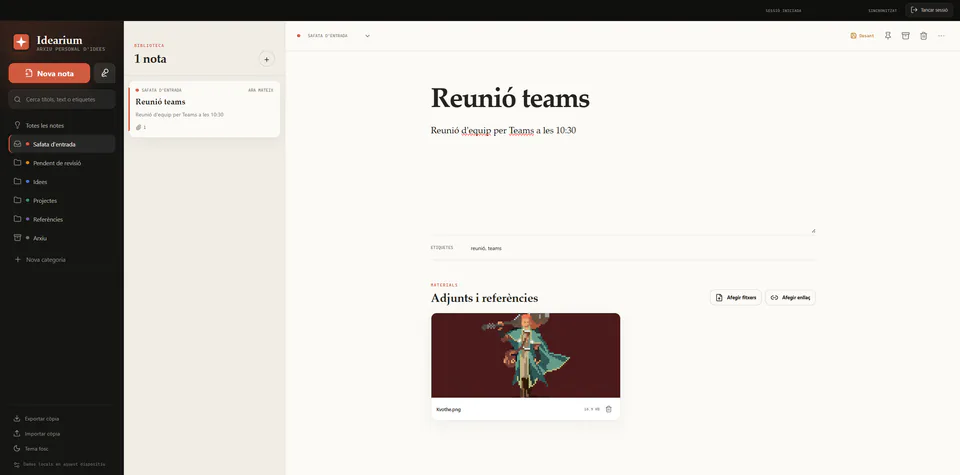Click the Reunió teams title field

[x=623, y=98]
